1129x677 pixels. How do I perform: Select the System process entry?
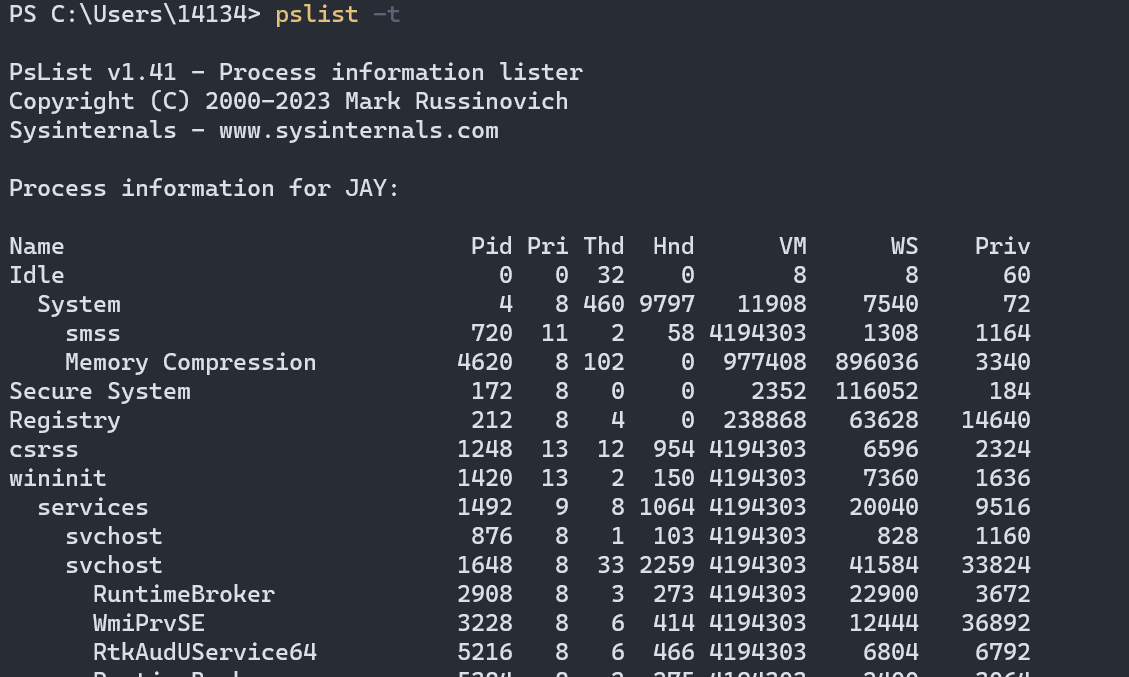[79, 303]
